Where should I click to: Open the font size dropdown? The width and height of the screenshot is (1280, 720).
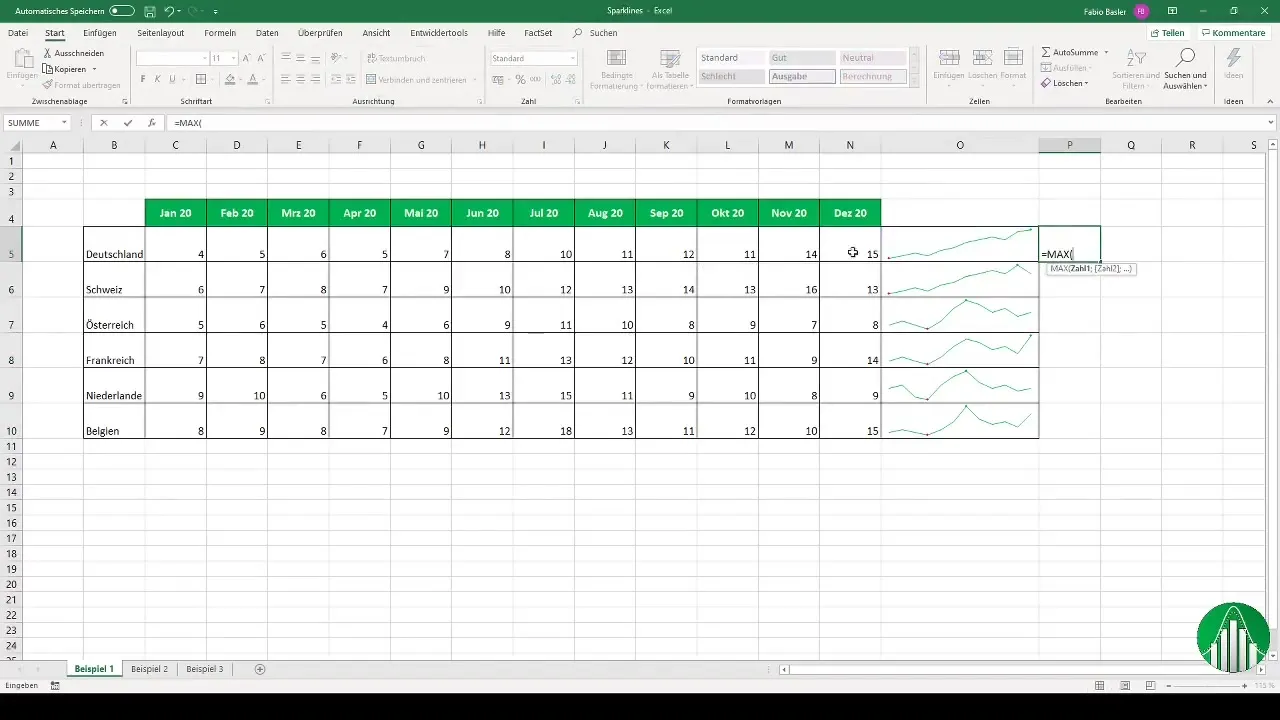[233, 58]
